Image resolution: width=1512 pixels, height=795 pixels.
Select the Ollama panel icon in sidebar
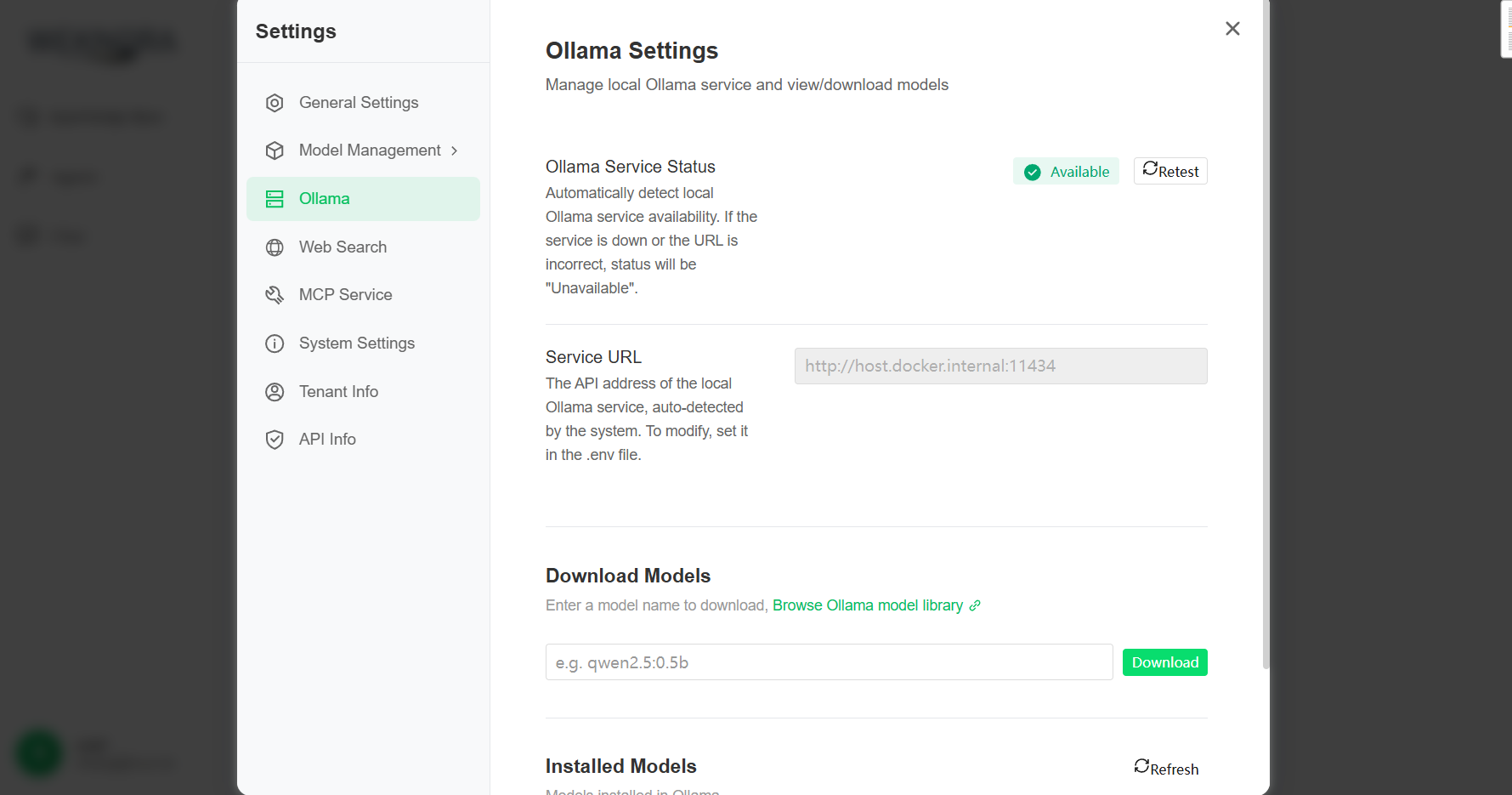[x=275, y=198]
